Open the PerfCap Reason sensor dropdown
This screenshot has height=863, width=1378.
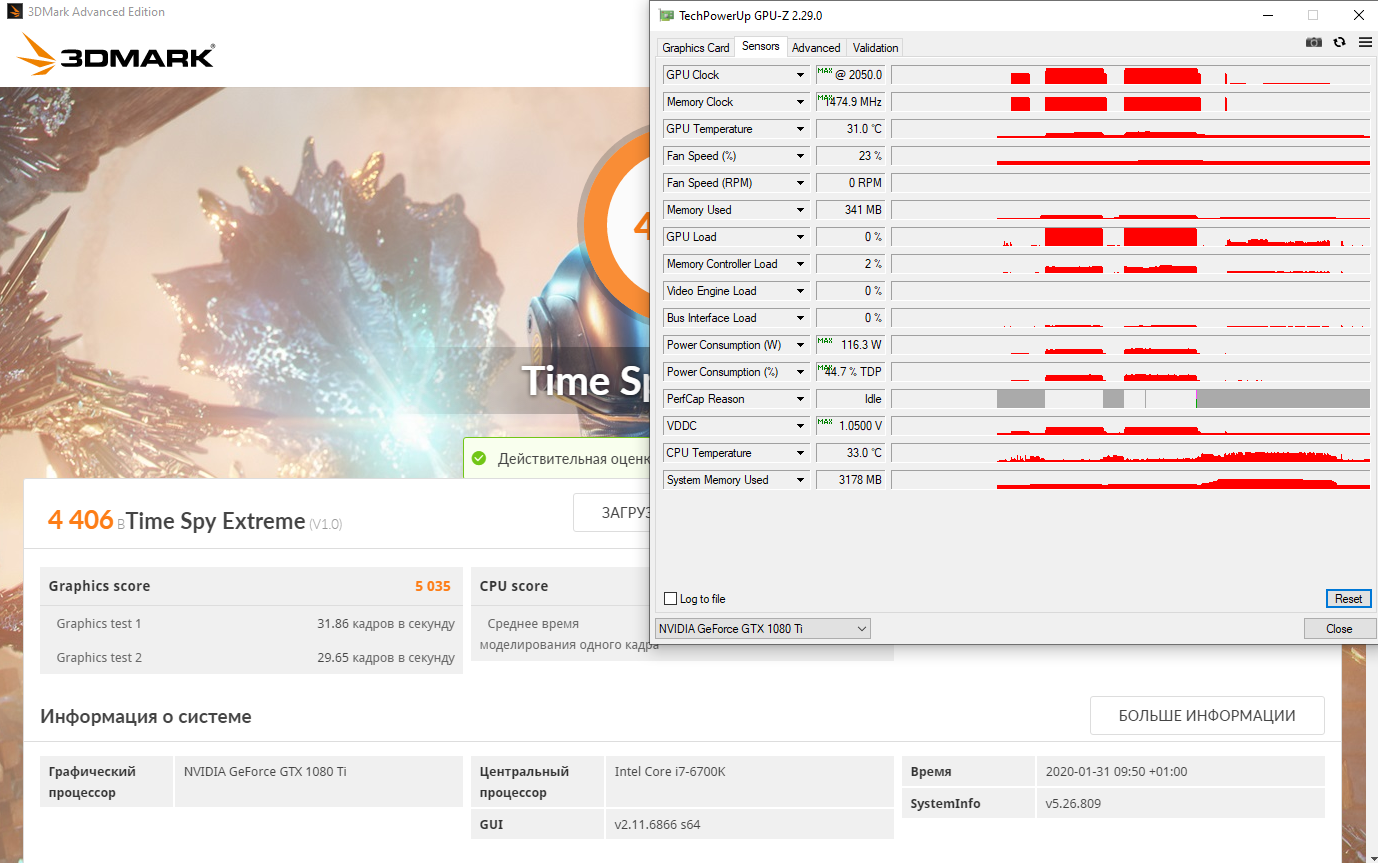(800, 399)
